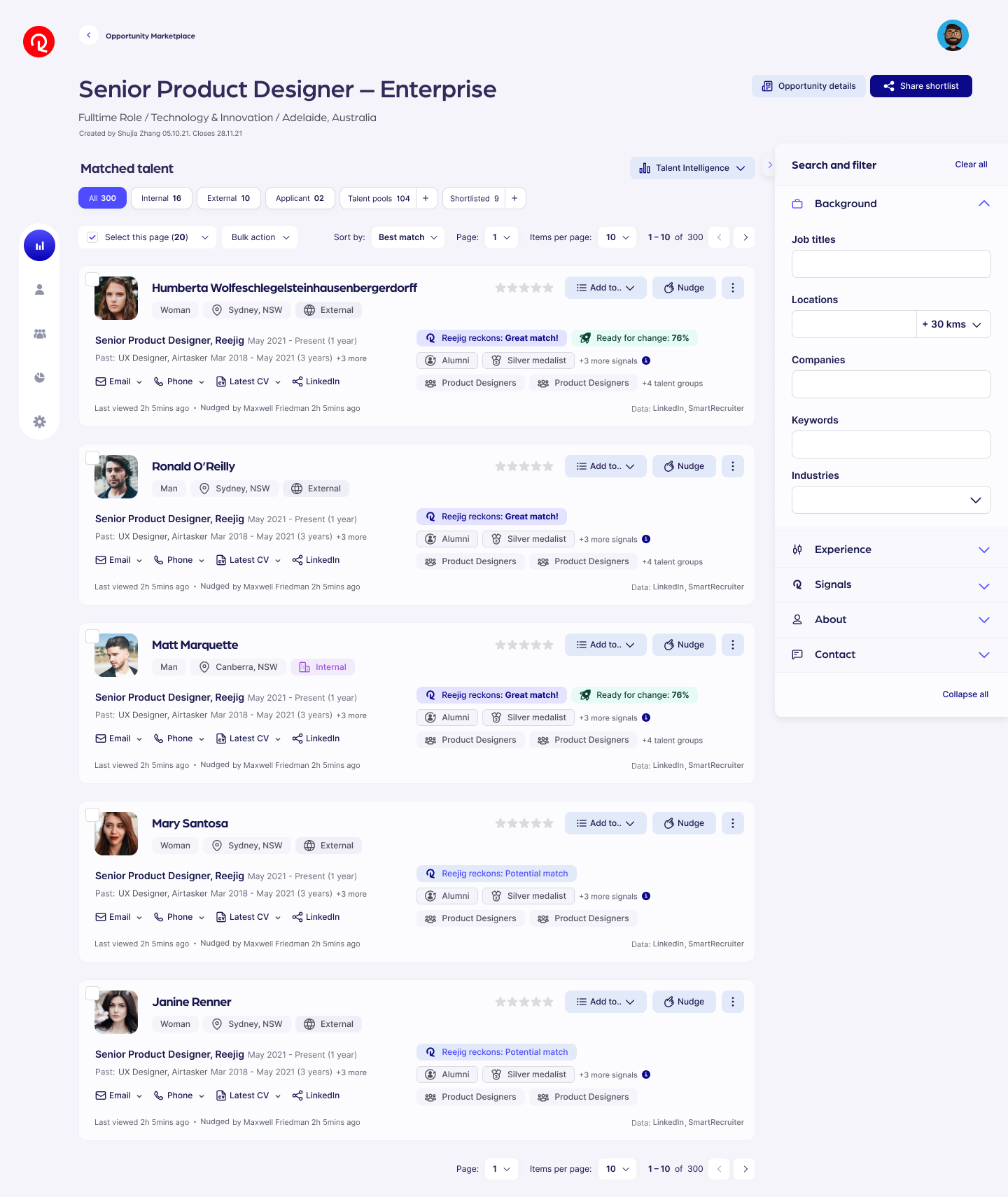The width and height of the screenshot is (1008, 1197).
Task: Click signals info icon on Matt Marquette's card
Action: (646, 717)
